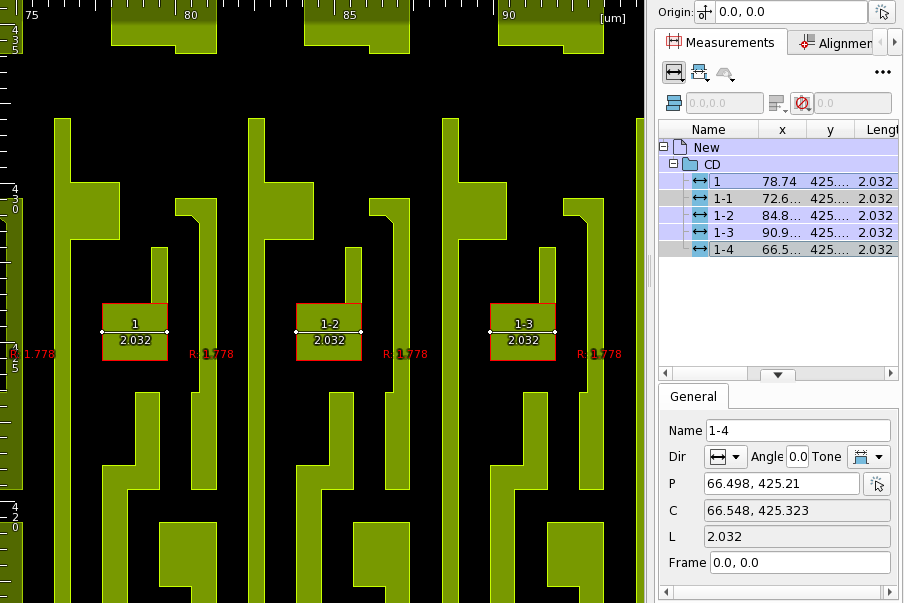Screen dimensions: 904x603
Task: Click arrow icon of measurement row 1-3
Action: coord(700,232)
